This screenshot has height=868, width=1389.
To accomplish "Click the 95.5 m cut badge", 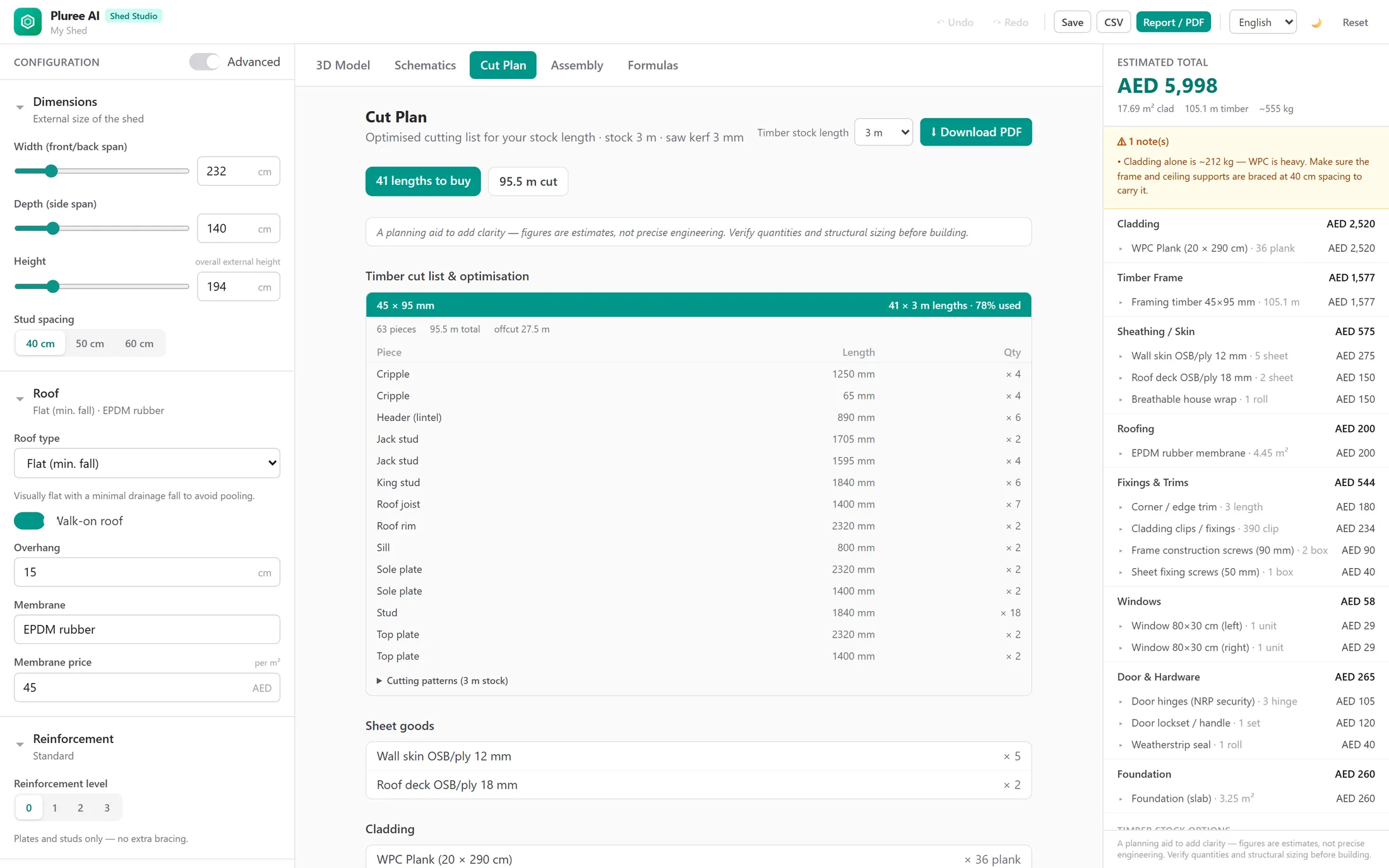I will click(x=528, y=181).
